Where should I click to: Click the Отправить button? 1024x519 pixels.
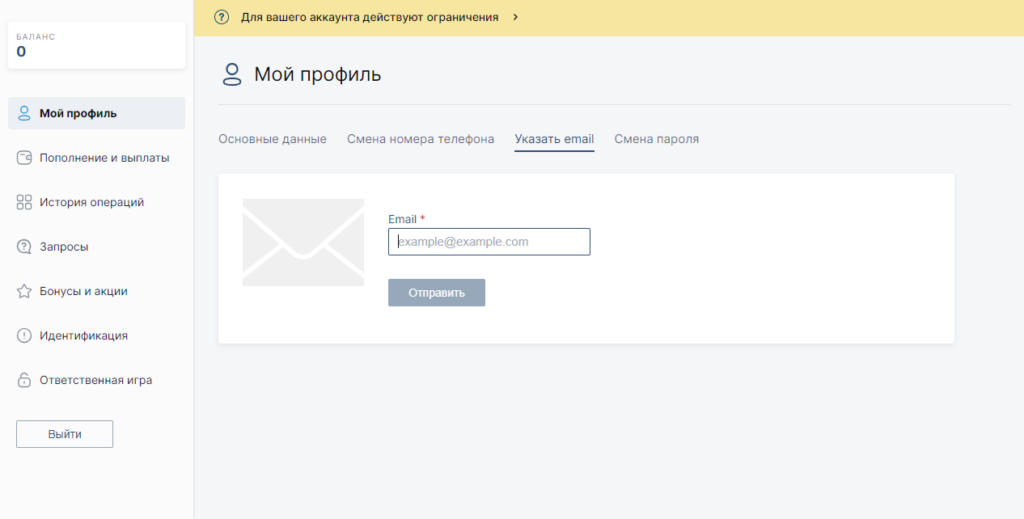pos(437,292)
